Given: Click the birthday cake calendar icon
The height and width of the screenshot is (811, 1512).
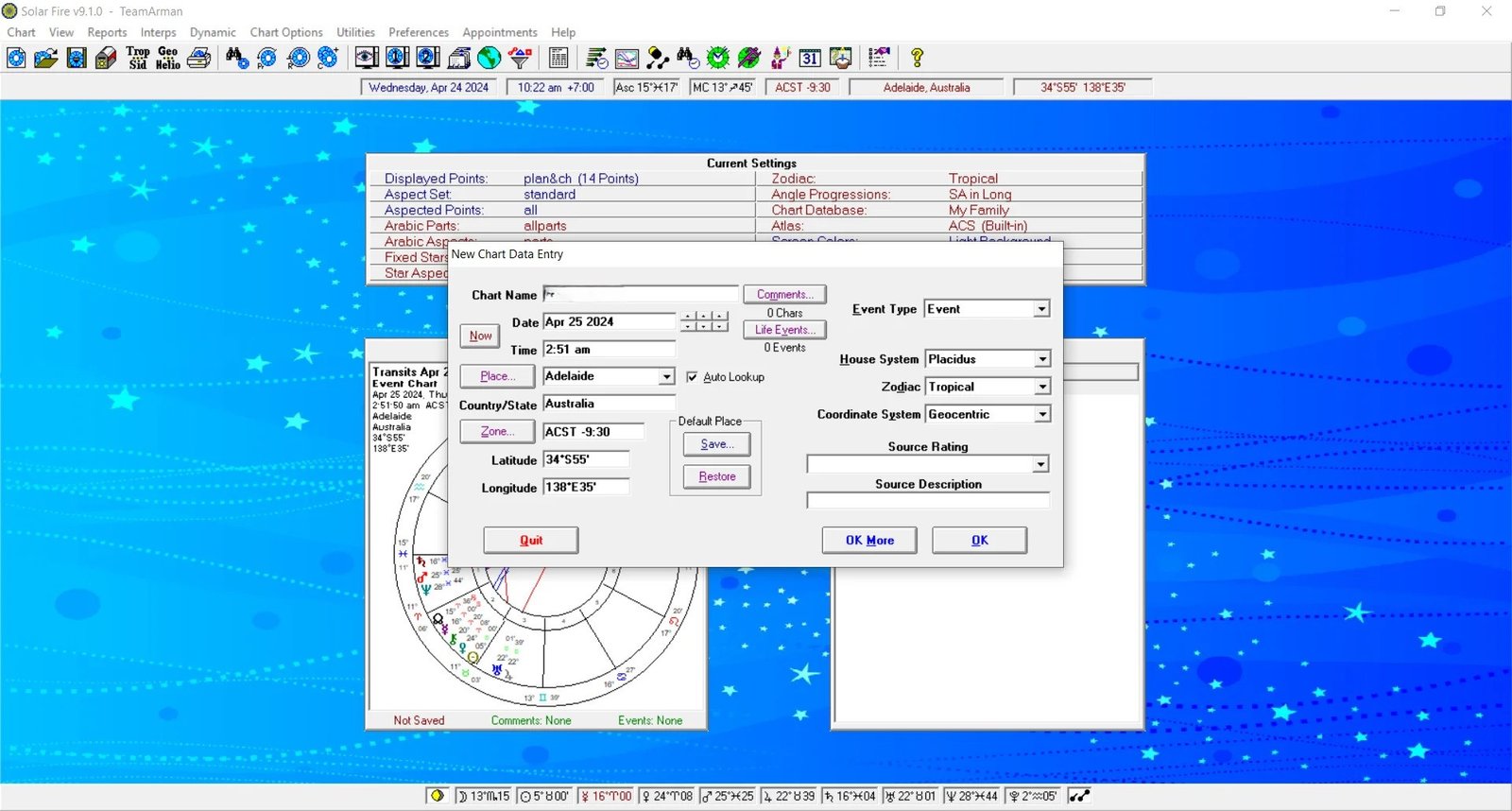Looking at the screenshot, I should pyautogui.click(x=840, y=59).
